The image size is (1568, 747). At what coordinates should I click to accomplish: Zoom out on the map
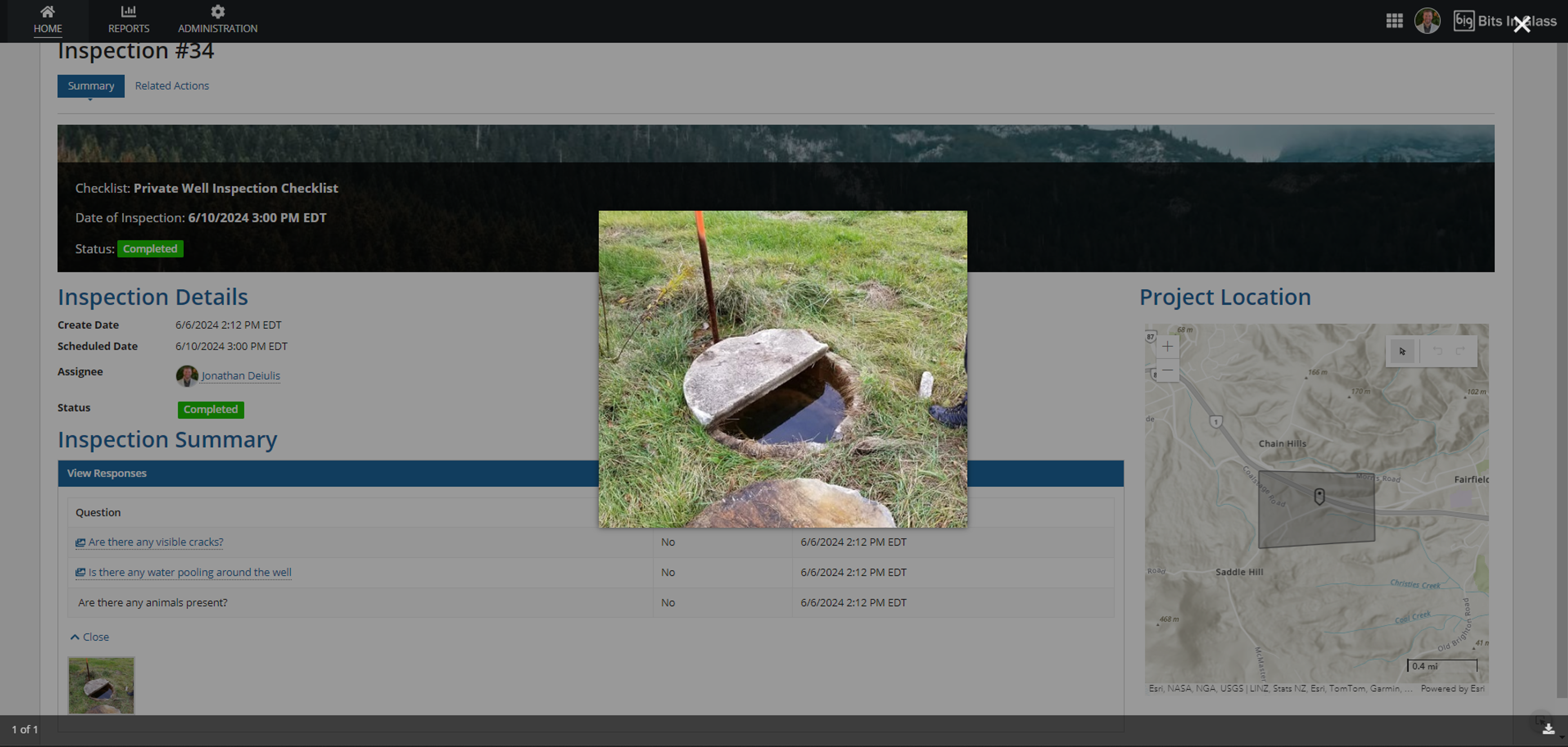(1167, 370)
